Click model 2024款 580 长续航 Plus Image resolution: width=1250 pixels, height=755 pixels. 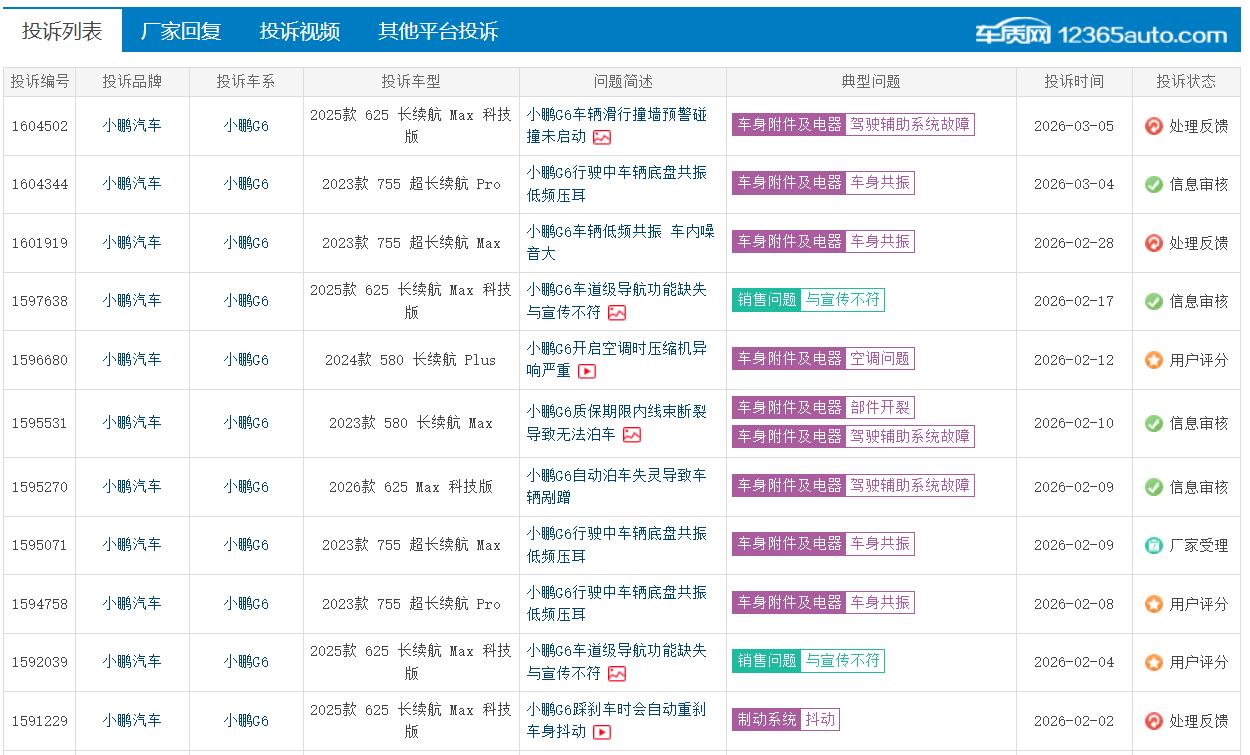(411, 360)
